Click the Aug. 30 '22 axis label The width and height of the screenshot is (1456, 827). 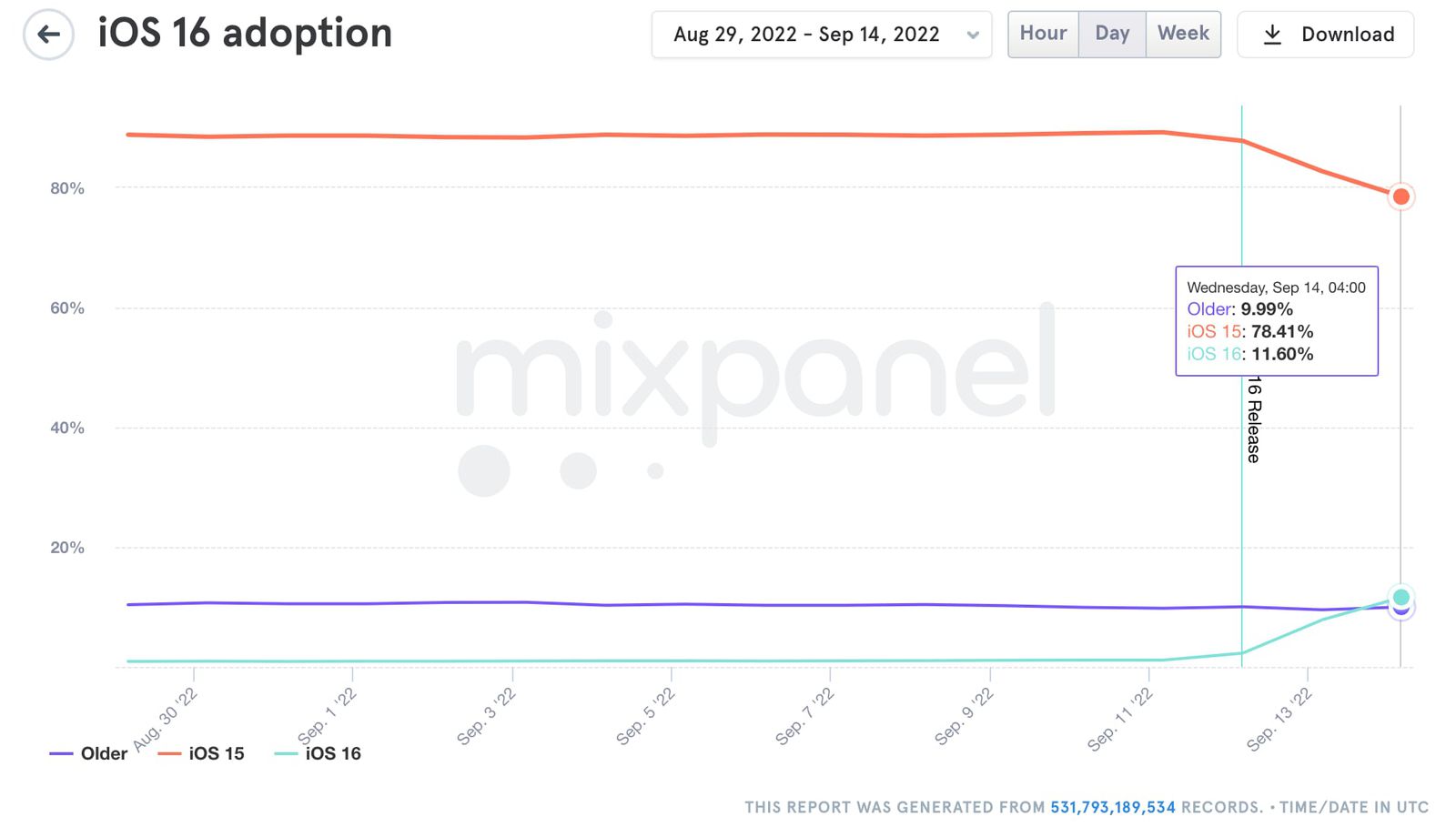point(165,720)
